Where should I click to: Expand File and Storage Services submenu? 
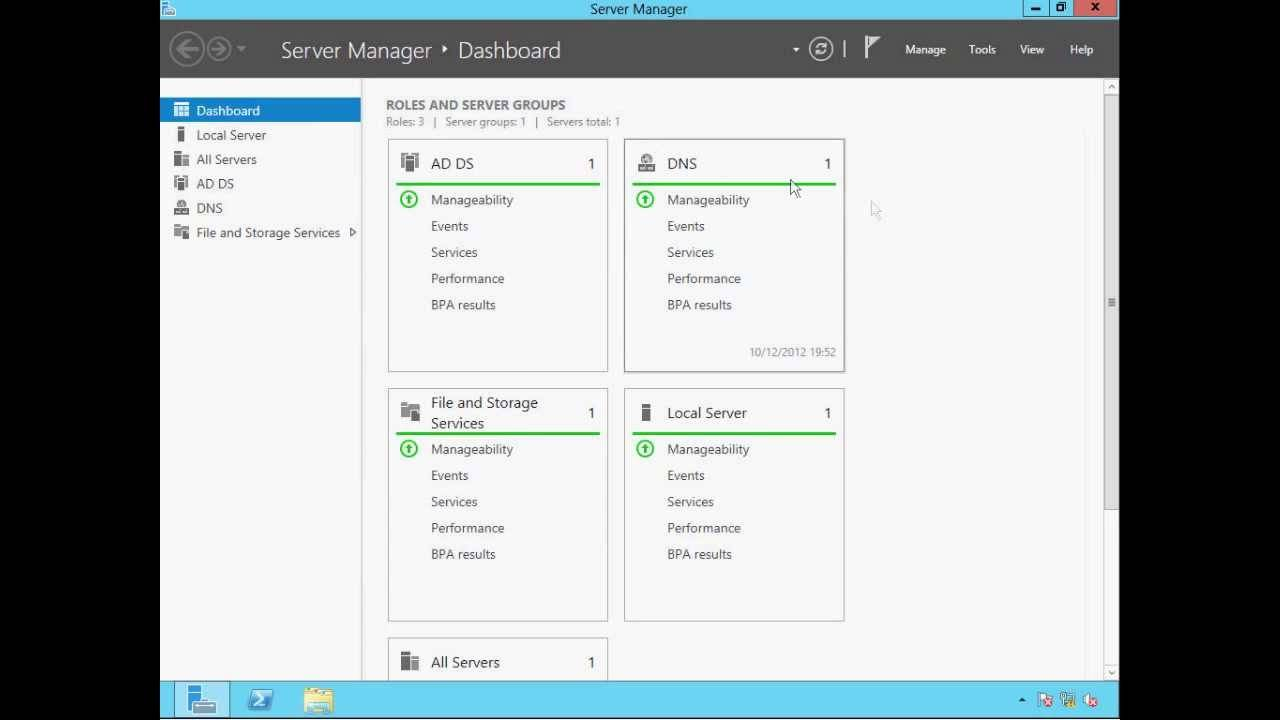[352, 233]
